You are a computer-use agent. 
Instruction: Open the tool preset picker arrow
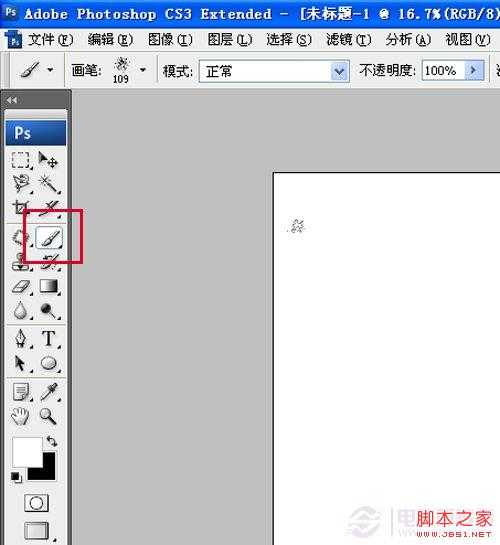[50, 70]
